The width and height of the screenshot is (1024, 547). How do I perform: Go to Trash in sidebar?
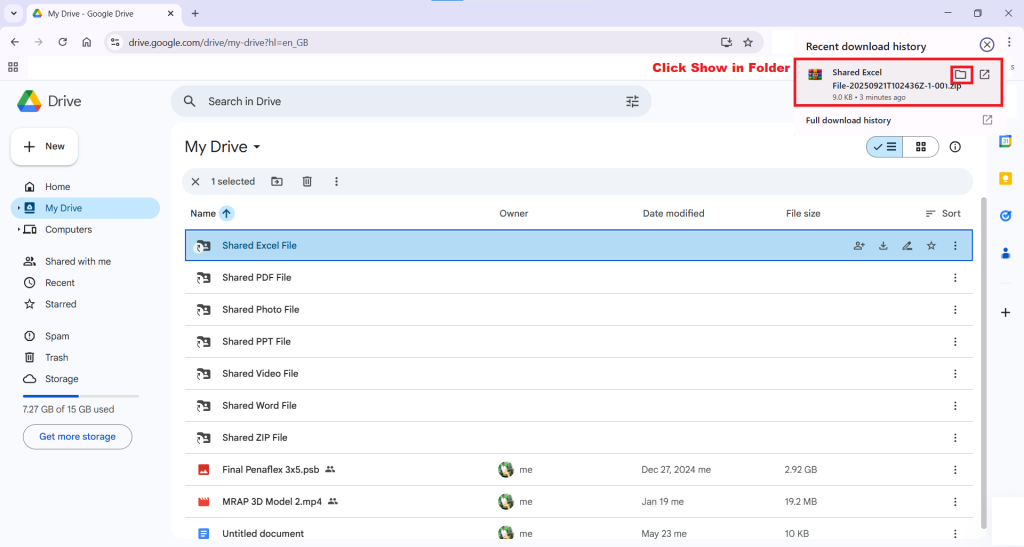pos(56,358)
